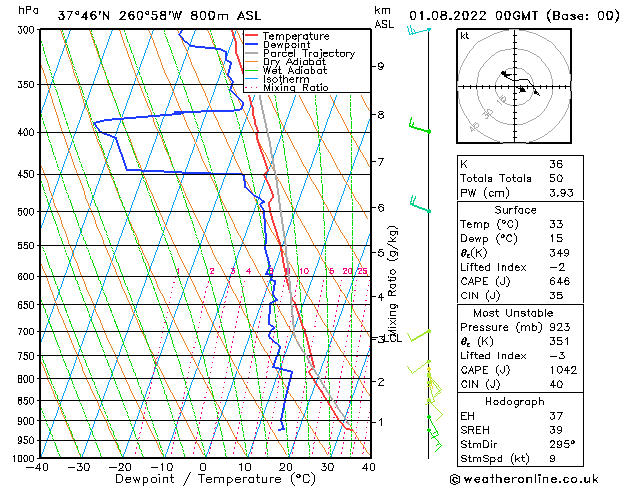The image size is (629, 486).
Task: Click the weatheronline.co.uk copyright text
Action: (524, 479)
